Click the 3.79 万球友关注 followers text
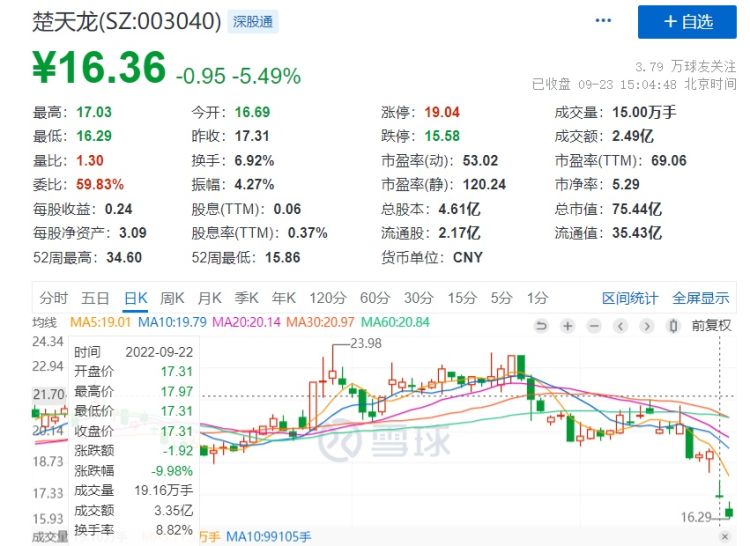750x546 pixels. point(685,66)
